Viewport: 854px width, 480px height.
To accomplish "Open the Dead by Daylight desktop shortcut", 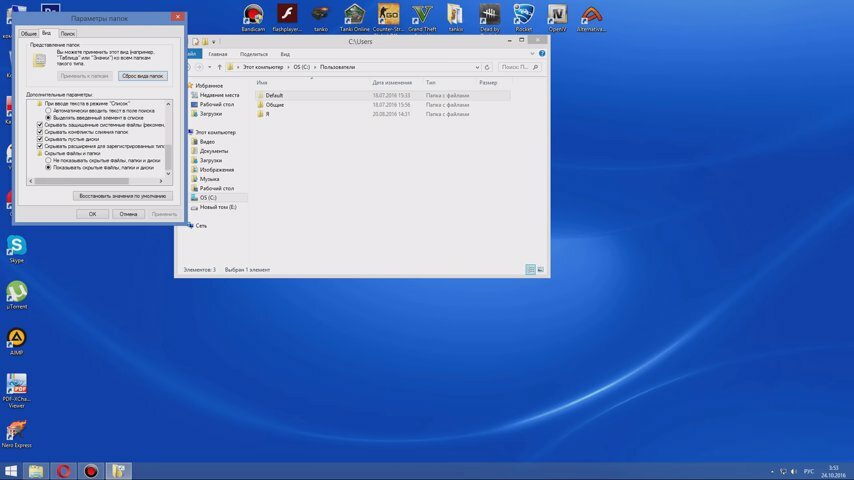I will pyautogui.click(x=490, y=17).
